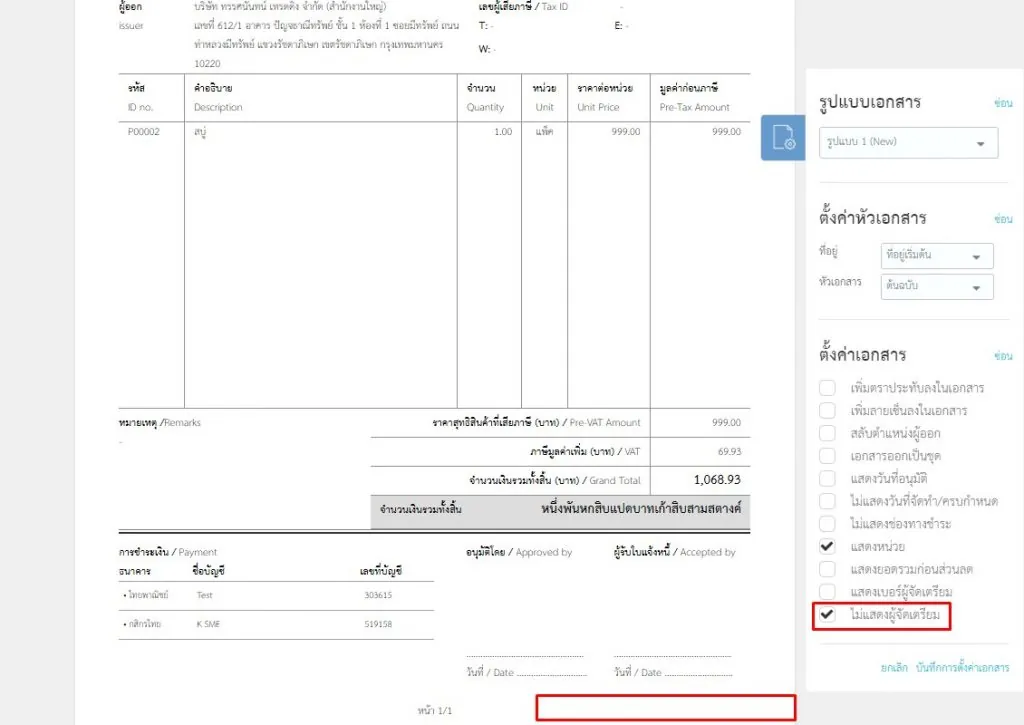Open the floating document settings icon

coord(781,138)
